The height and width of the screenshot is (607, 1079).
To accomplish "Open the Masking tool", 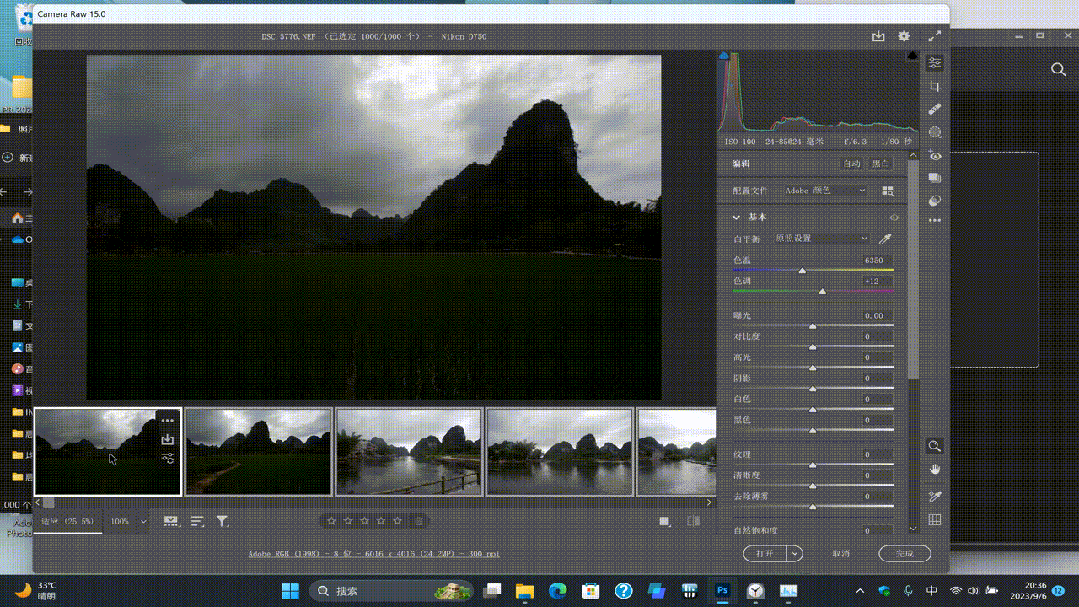I will pos(935,132).
